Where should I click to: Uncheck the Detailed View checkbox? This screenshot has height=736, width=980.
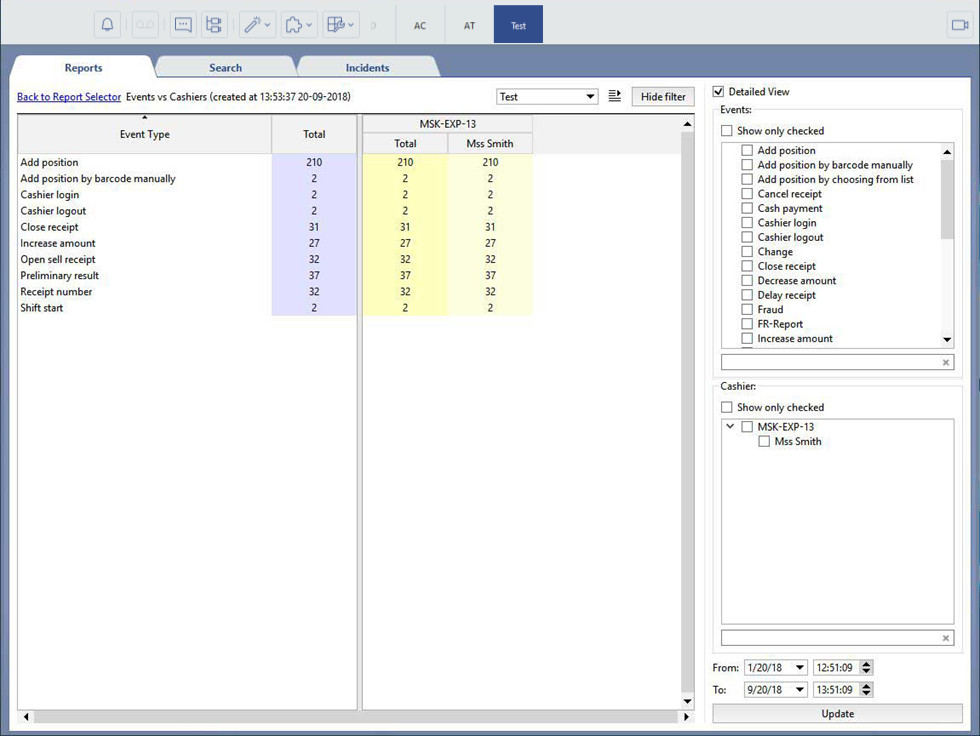click(x=718, y=92)
